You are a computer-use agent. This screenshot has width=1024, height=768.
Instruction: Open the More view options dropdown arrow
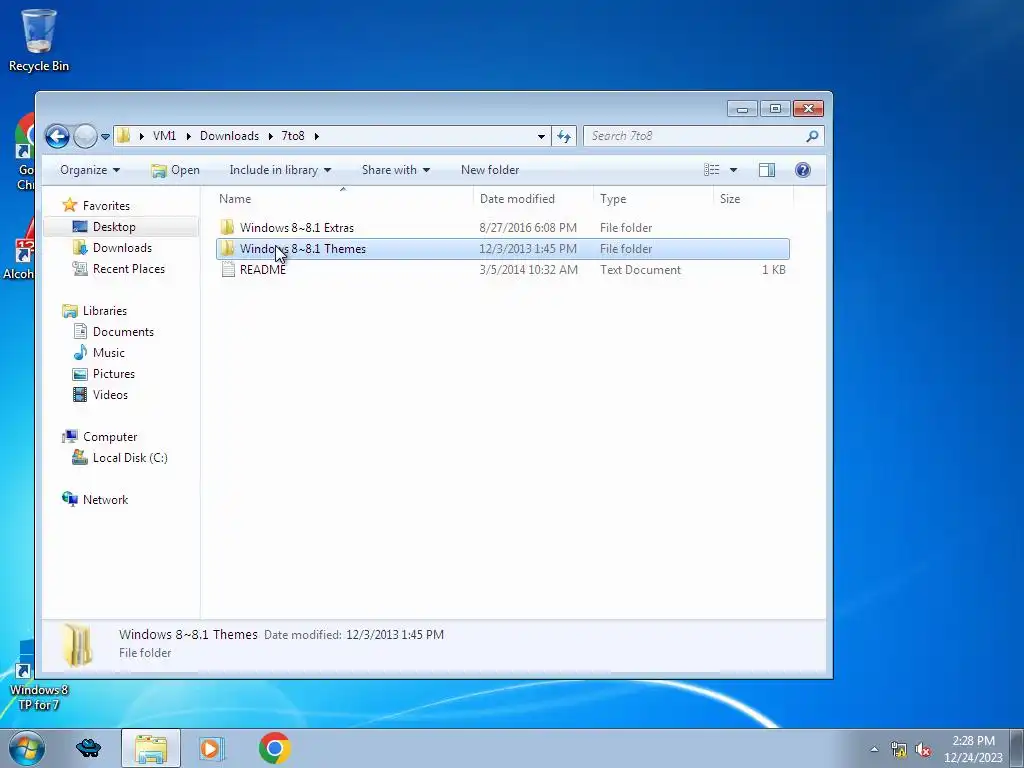click(x=733, y=170)
